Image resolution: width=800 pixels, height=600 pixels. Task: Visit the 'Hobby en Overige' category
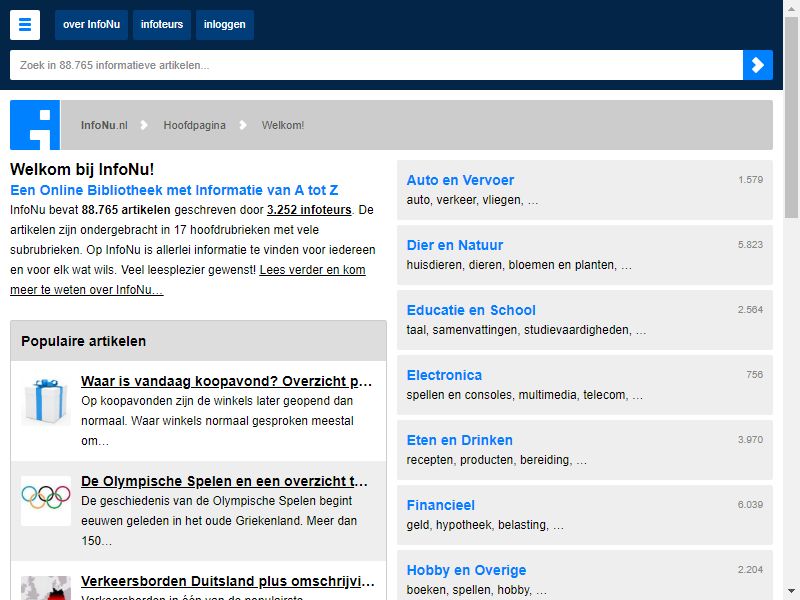(466, 570)
